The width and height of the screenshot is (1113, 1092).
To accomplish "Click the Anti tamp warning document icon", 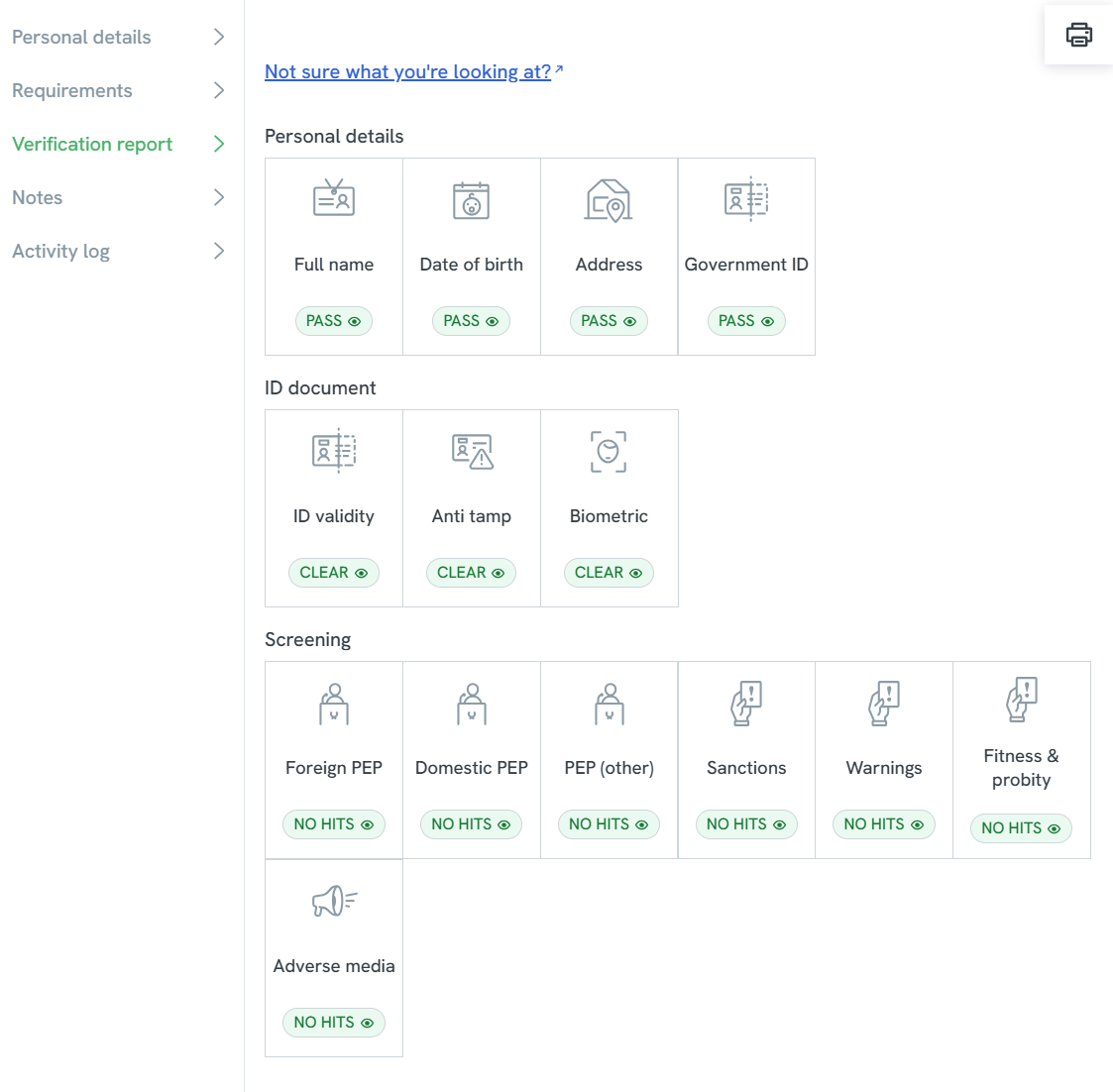I will point(472,451).
